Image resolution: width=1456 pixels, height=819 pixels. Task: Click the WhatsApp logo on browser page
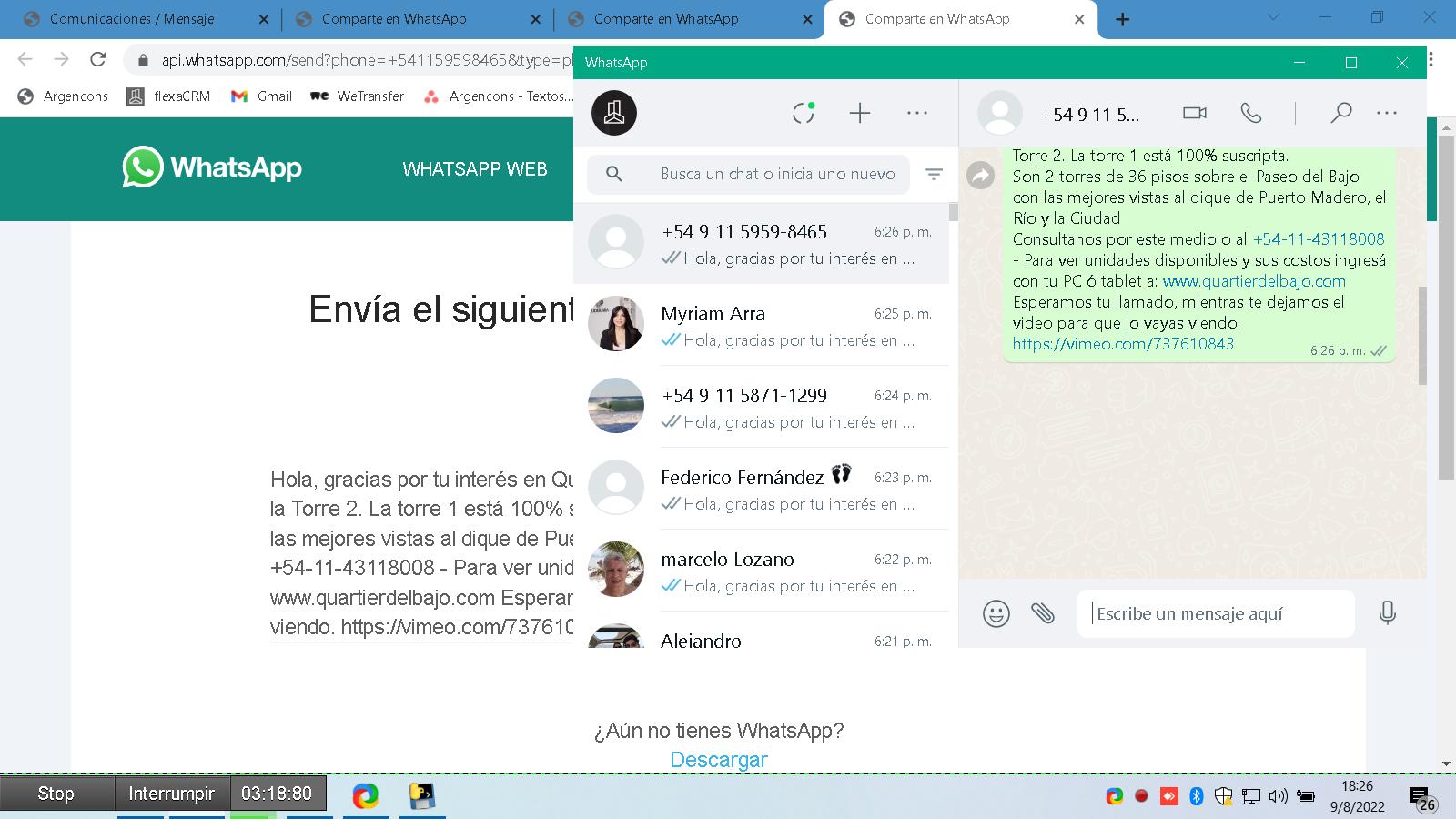(x=212, y=167)
